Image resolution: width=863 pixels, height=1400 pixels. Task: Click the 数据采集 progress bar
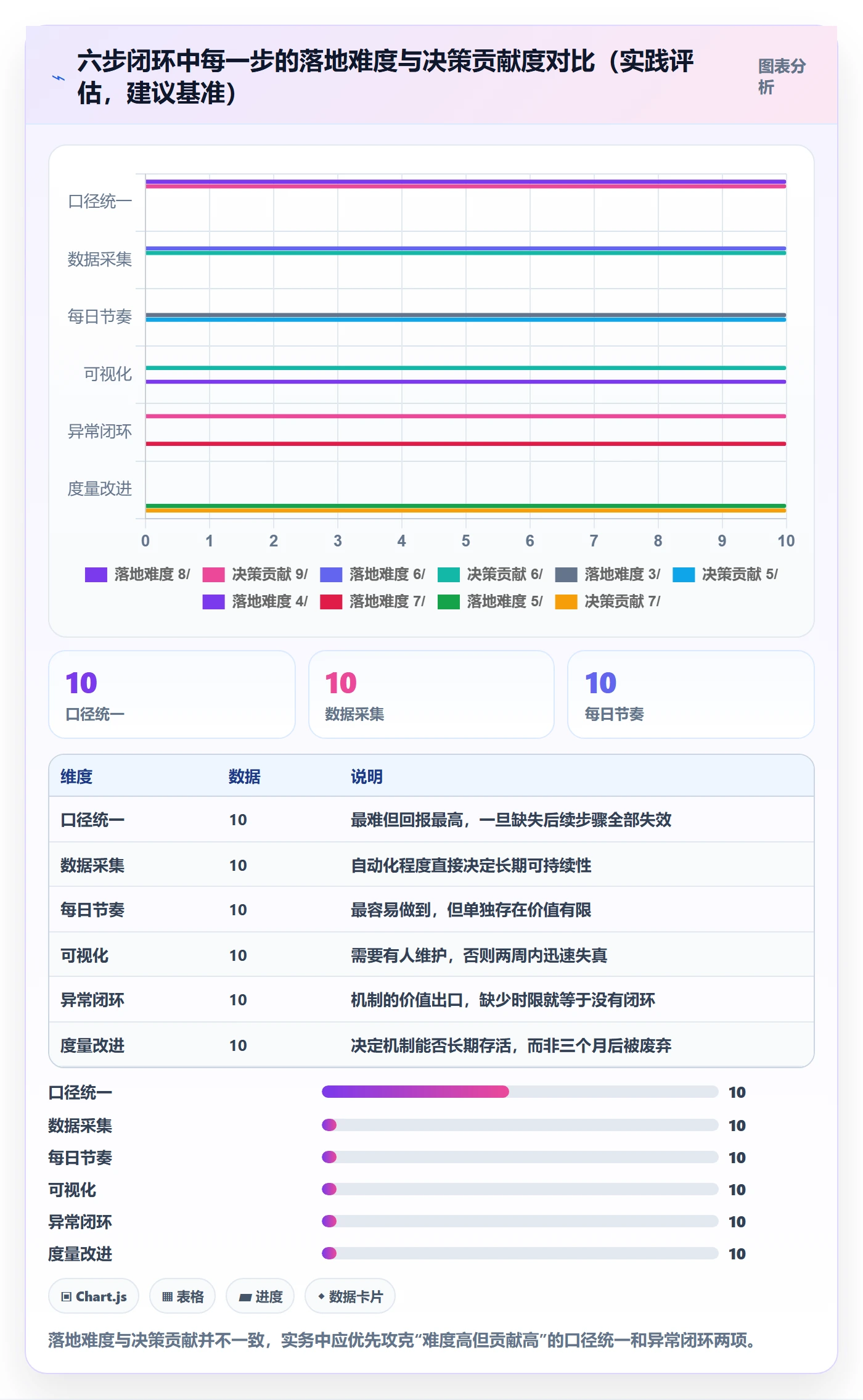point(520,1125)
